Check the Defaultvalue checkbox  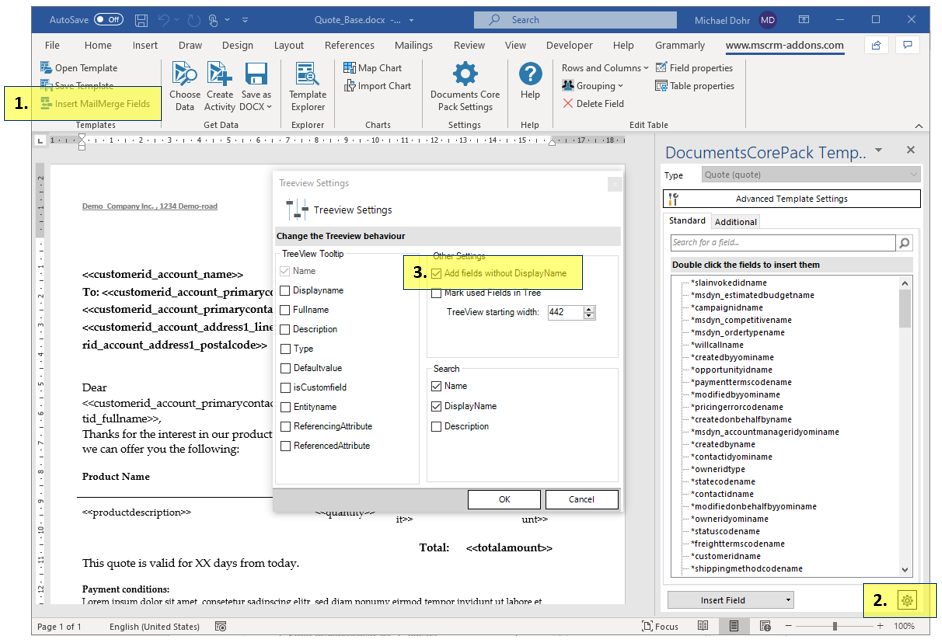click(x=285, y=368)
